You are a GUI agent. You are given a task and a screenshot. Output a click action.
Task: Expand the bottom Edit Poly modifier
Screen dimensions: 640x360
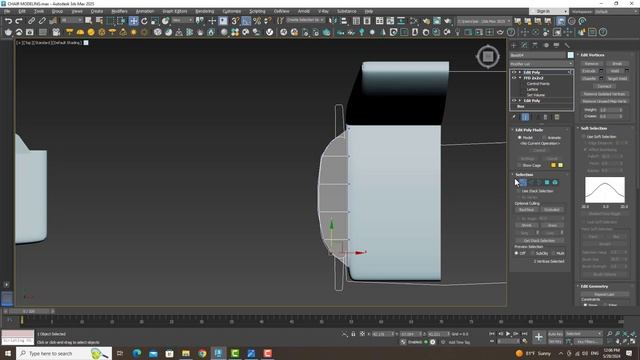520,100
